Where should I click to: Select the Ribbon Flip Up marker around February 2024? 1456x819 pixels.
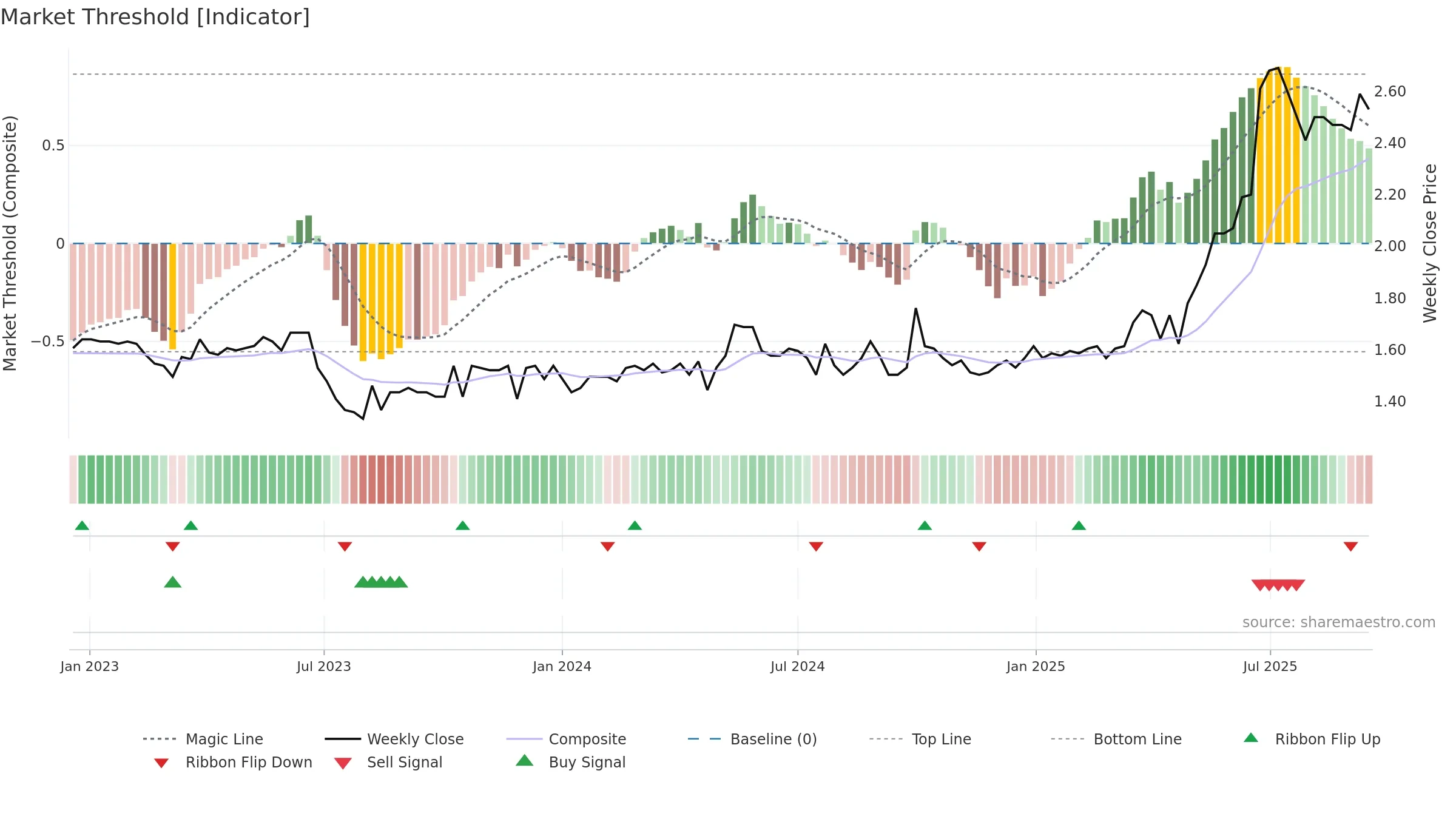click(x=635, y=525)
